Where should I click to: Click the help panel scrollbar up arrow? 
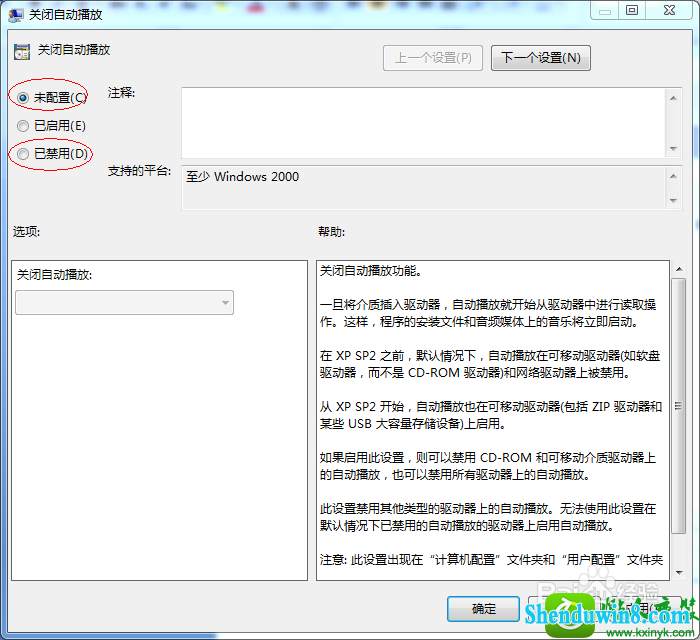(x=679, y=269)
